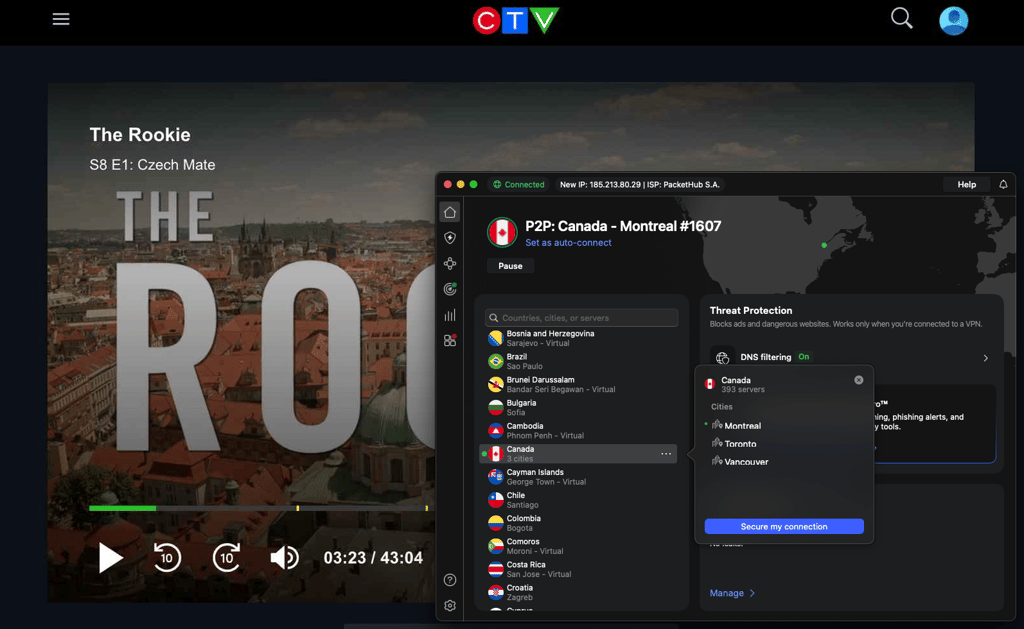Mute the video volume
The width and height of the screenshot is (1024, 629).
click(x=284, y=558)
